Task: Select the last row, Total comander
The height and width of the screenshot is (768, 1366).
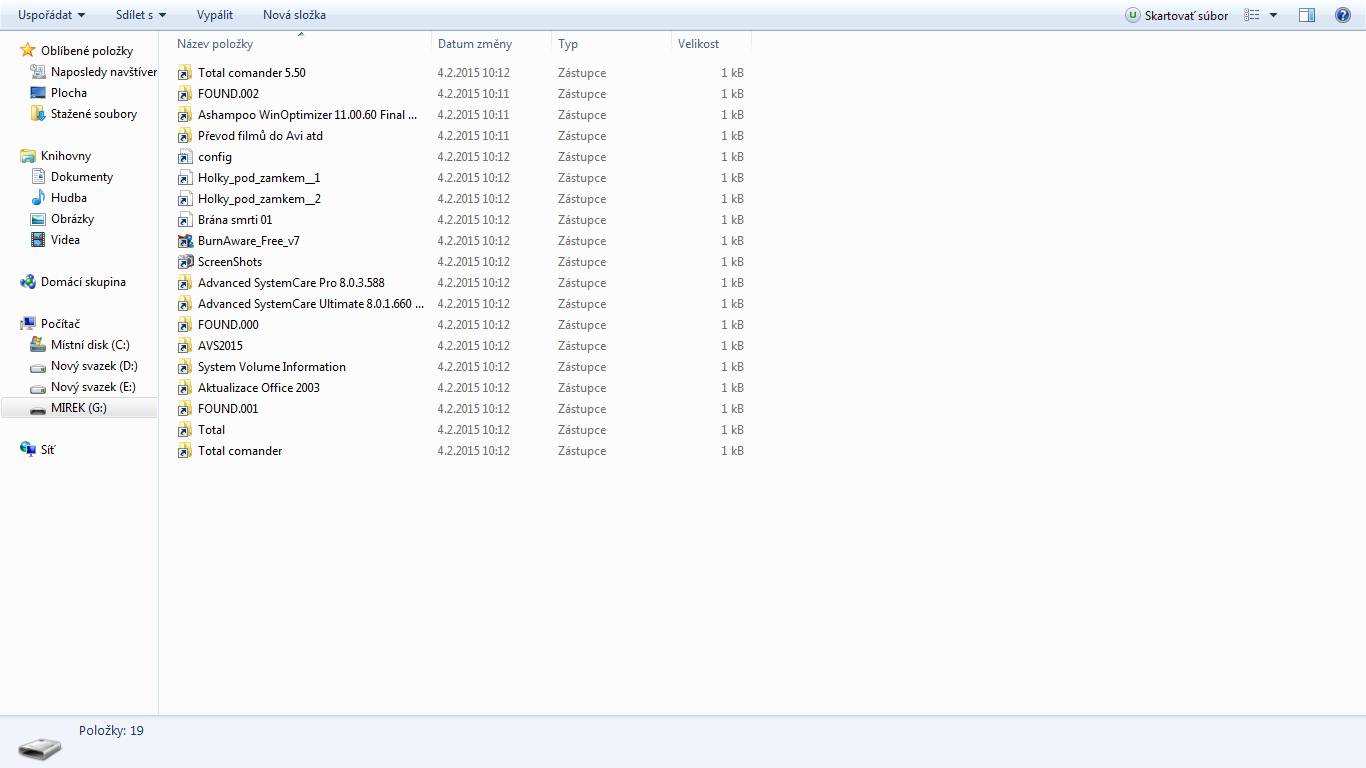Action: (461, 451)
